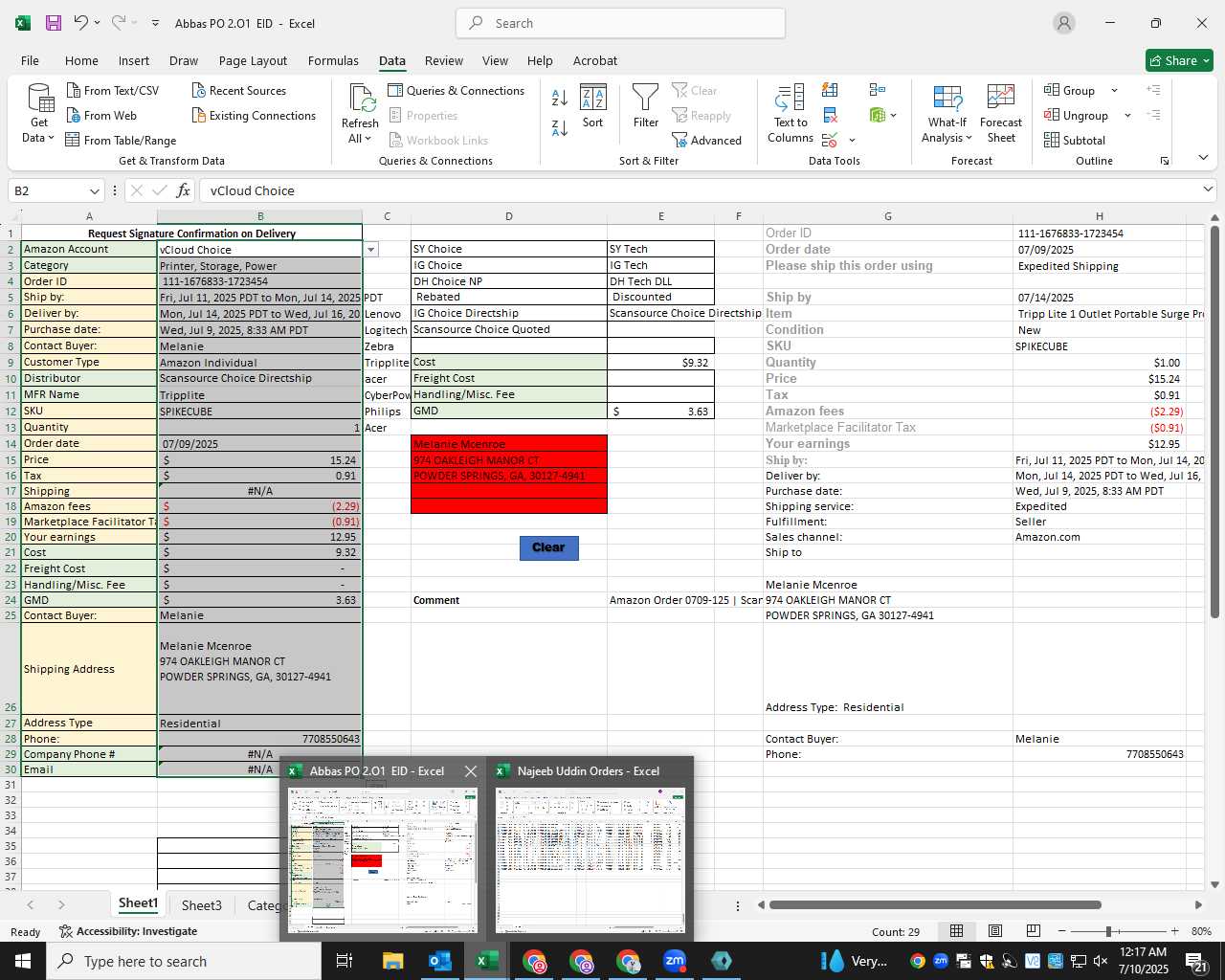This screenshot has height=980, width=1225.
Task: Open the Ungroup dropdown arrow
Action: click(x=1127, y=115)
